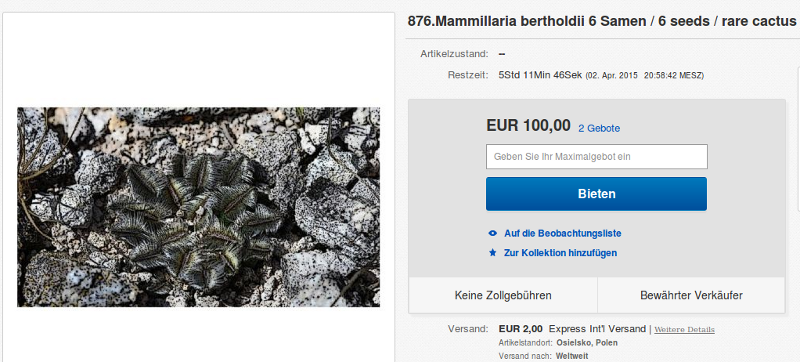Select the Keine Zollgebühren info box
Screen dimensions: 800x362
click(x=503, y=295)
